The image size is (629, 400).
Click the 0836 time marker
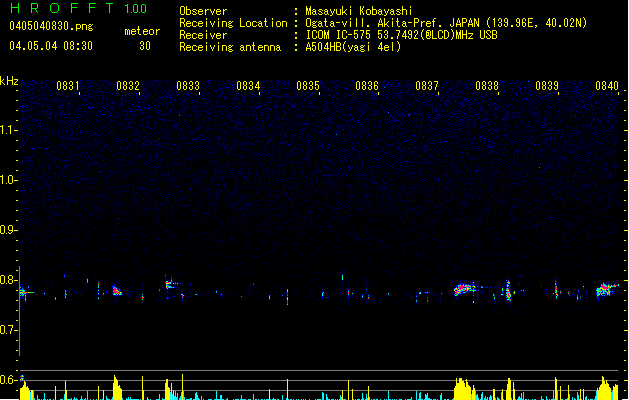coord(367,86)
